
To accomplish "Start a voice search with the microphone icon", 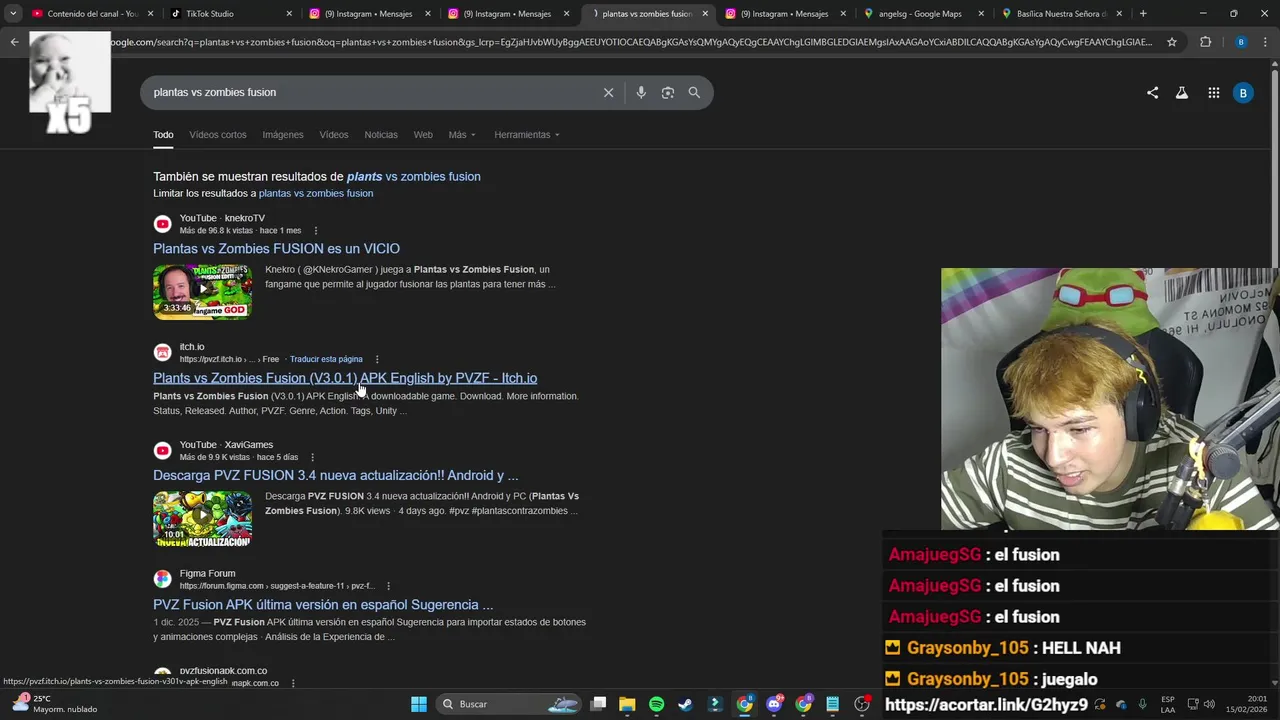I will [x=641, y=92].
